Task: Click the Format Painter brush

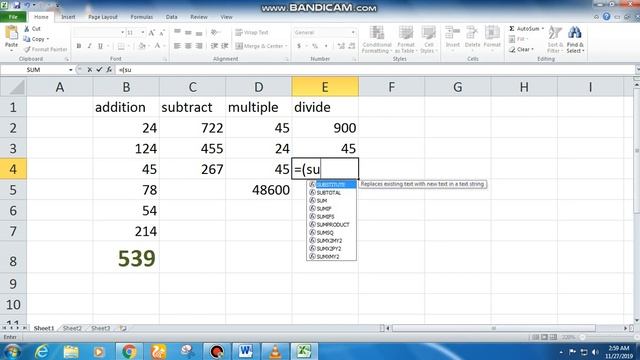Action: point(27,49)
